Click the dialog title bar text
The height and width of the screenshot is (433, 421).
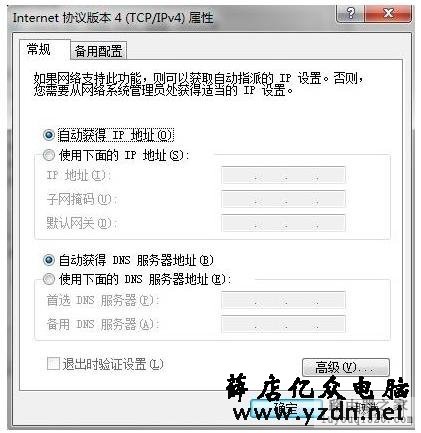(113, 17)
